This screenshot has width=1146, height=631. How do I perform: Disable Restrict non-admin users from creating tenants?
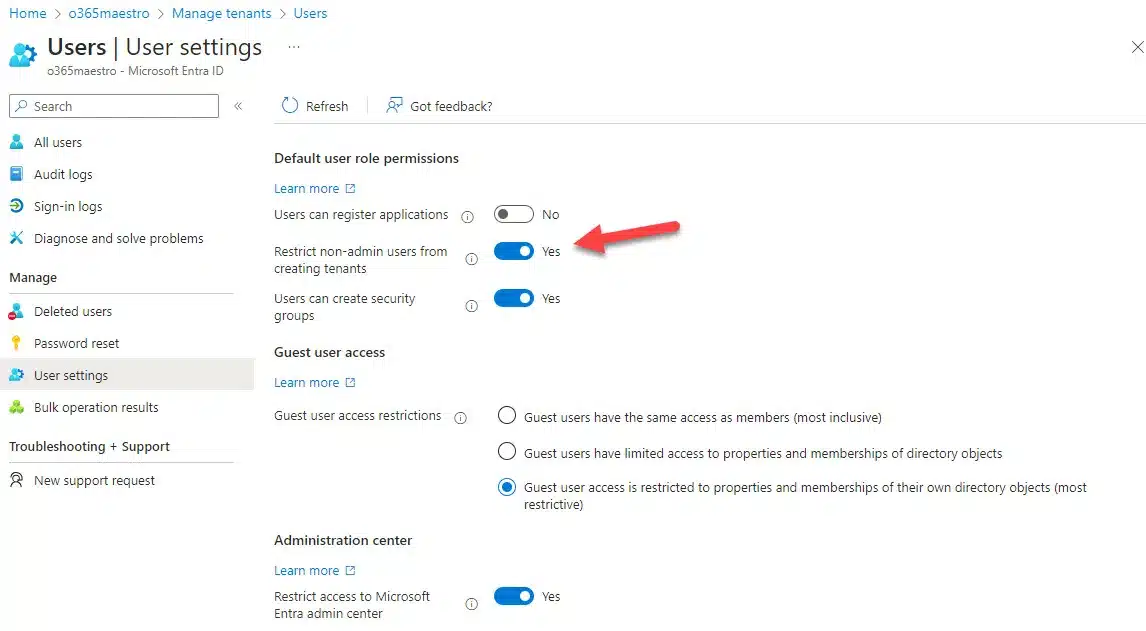coord(513,252)
